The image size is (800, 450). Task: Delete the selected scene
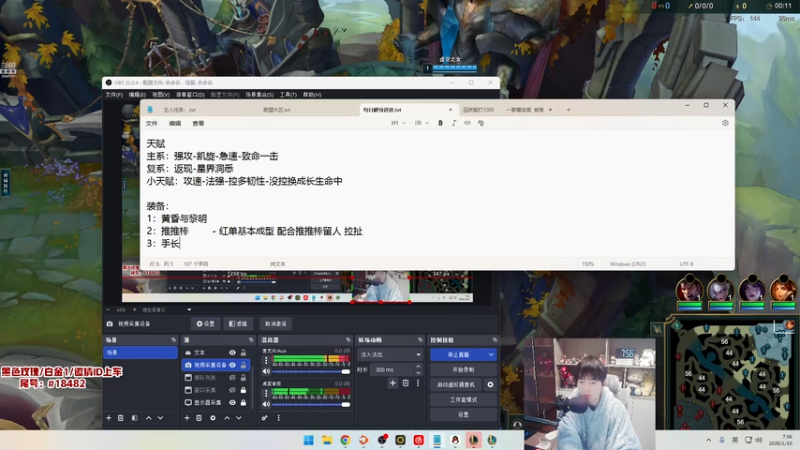121,418
